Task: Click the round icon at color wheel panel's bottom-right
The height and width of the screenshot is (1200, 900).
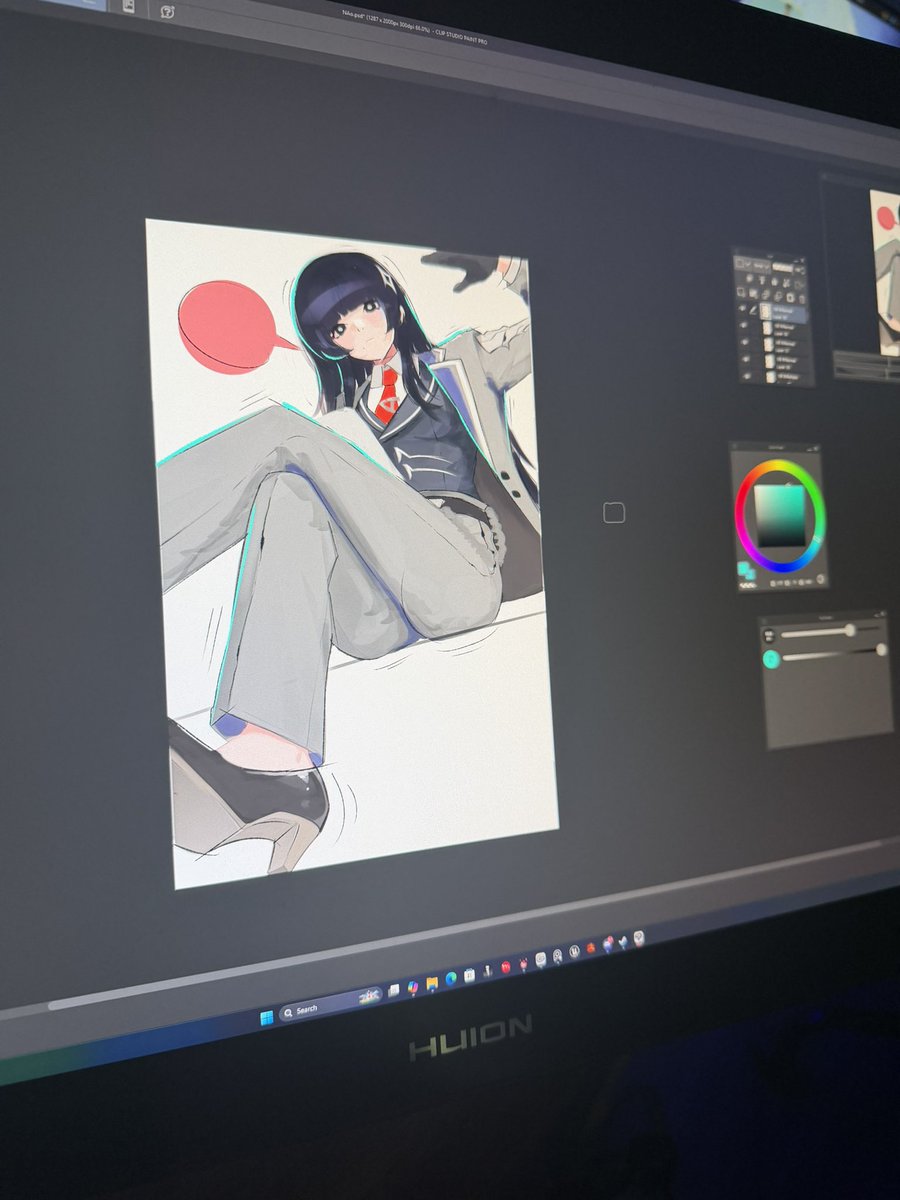Action: point(821,579)
